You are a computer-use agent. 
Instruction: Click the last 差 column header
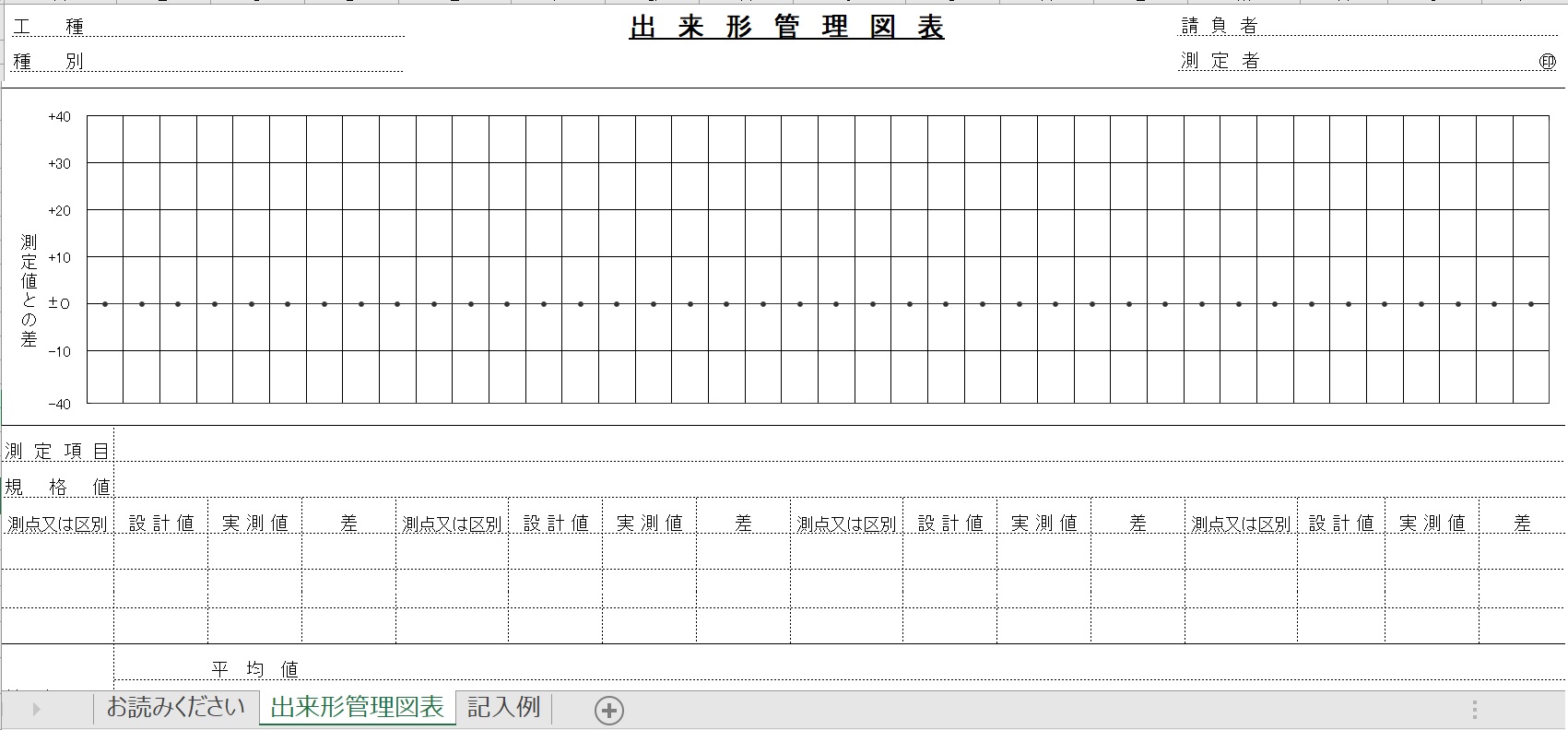pos(1522,524)
